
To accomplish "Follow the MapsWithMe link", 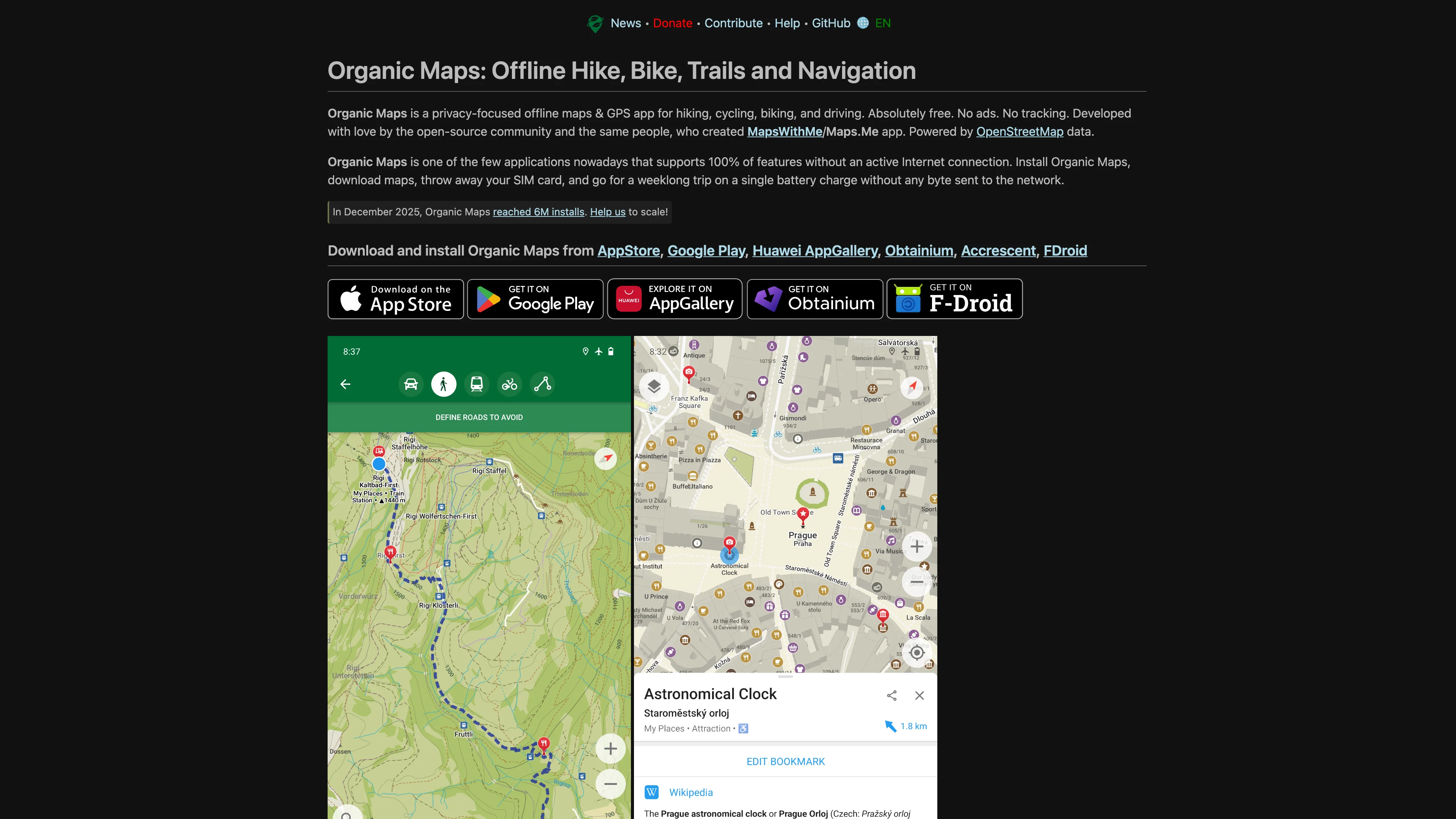I will pos(784,132).
